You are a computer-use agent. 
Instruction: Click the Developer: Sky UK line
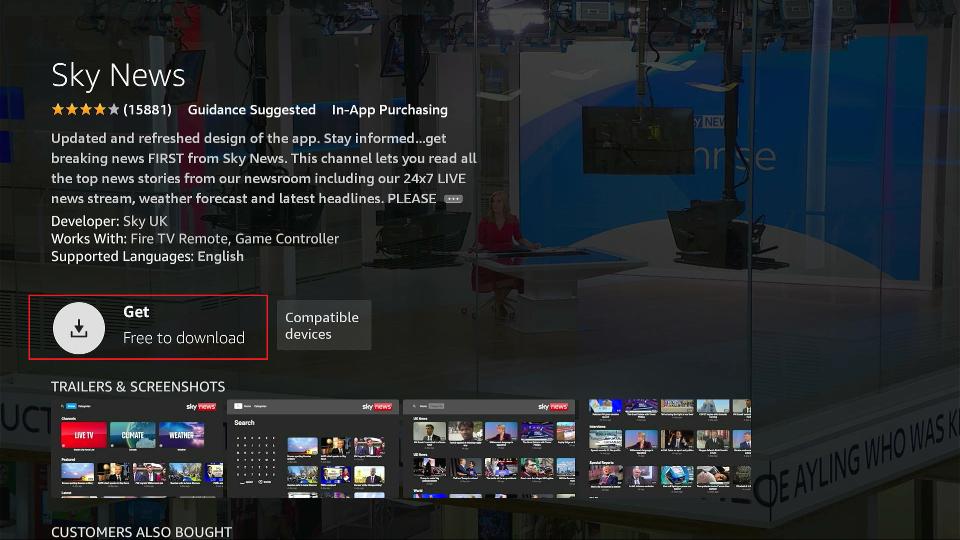109,221
